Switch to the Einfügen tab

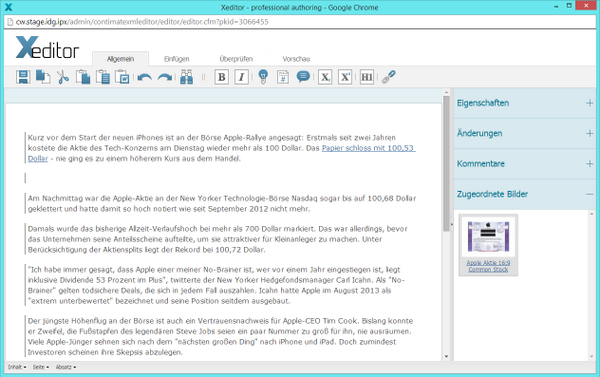click(x=176, y=59)
